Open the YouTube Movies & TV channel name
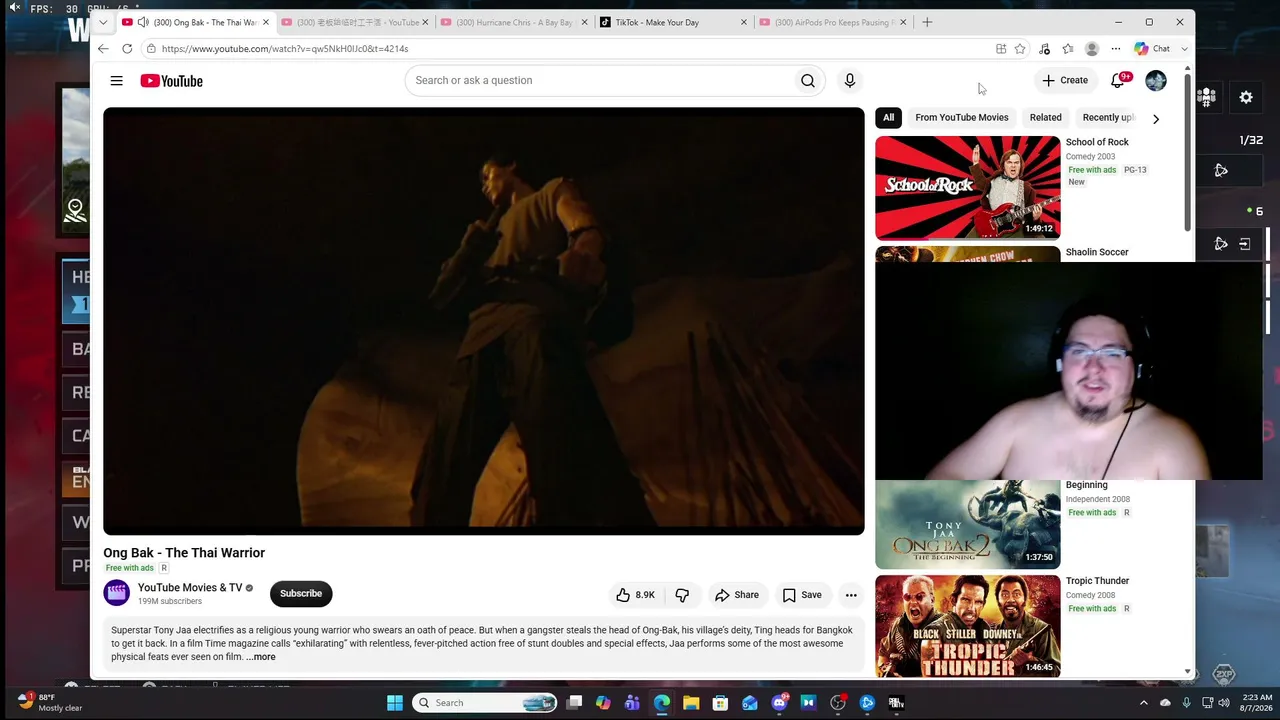 click(190, 588)
